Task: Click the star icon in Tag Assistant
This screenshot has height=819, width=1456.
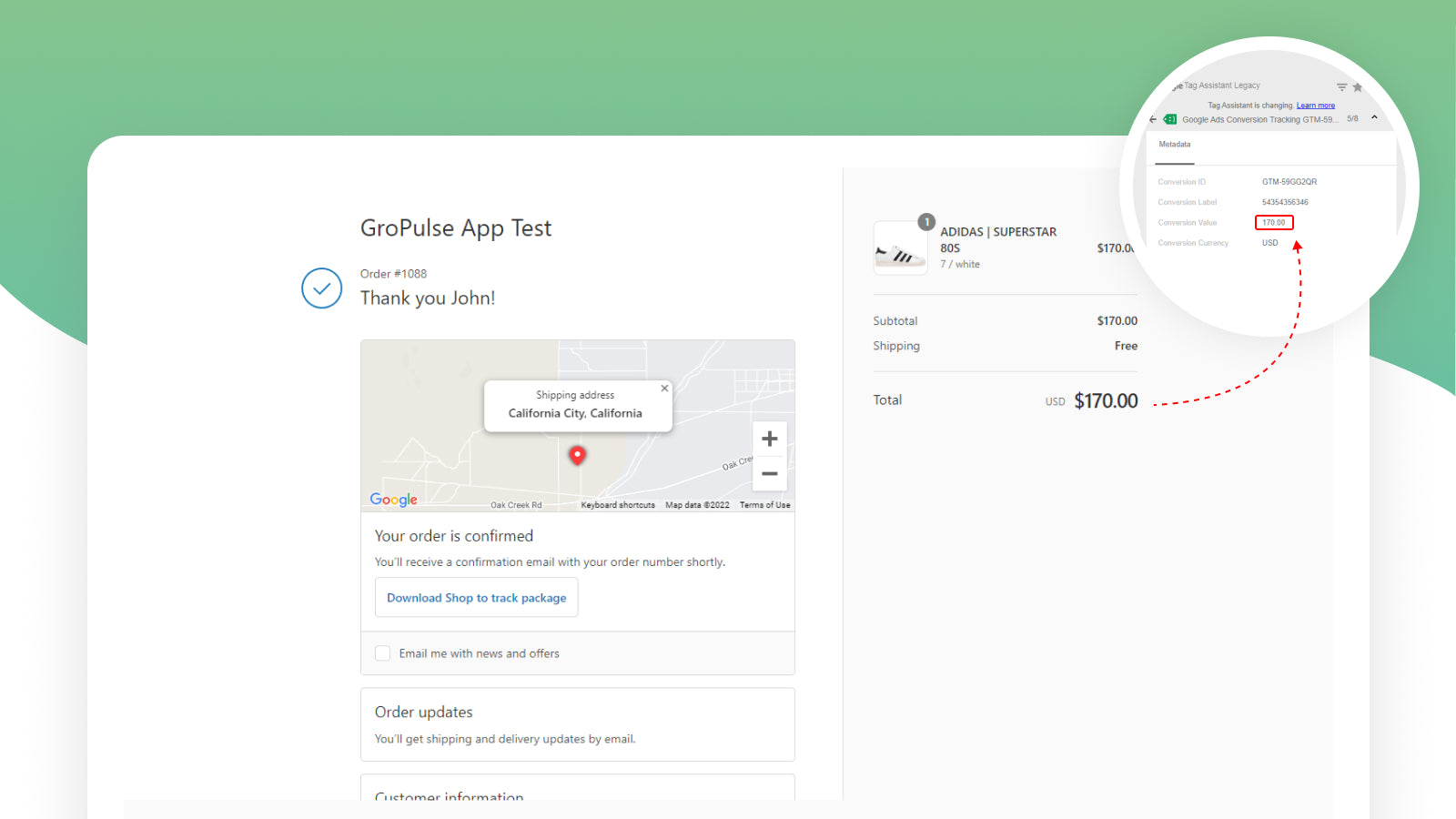Action: coord(1357,87)
